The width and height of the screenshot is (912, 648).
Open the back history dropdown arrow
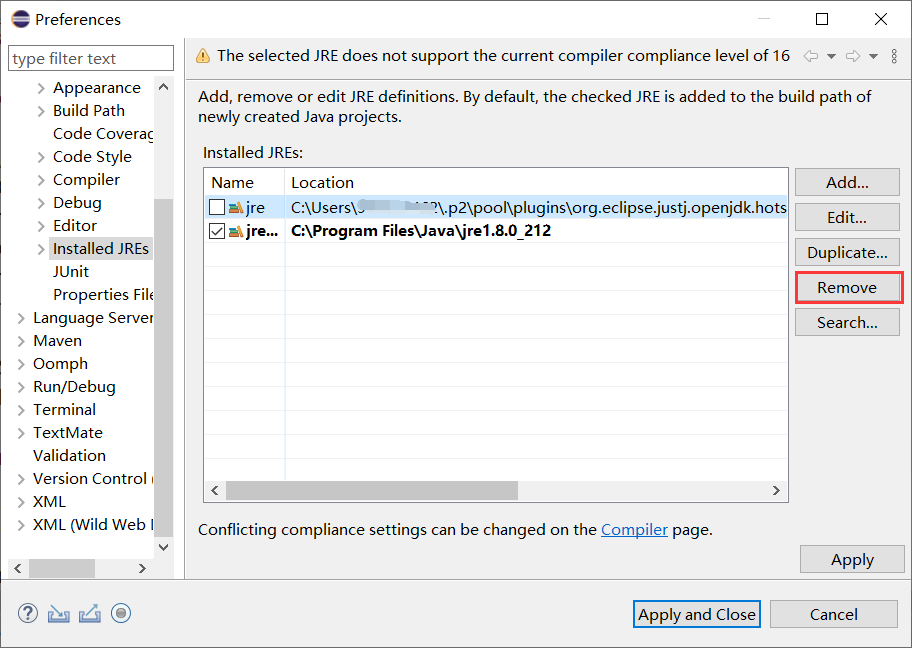(x=832, y=56)
